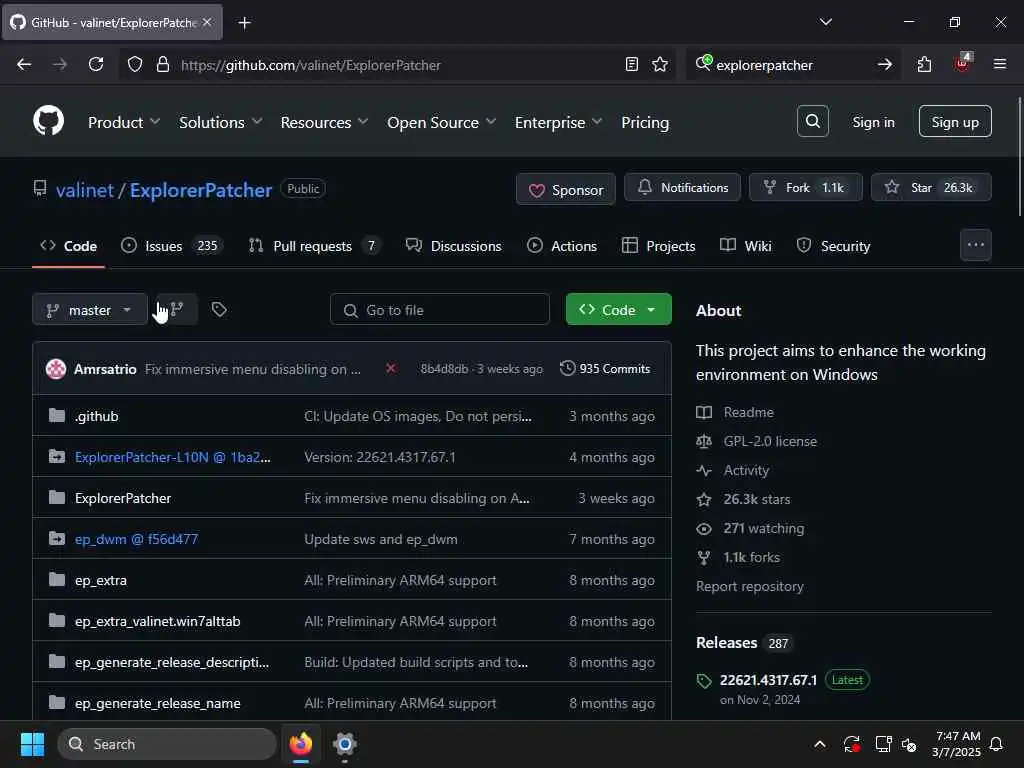Open the Actions tab
The image size is (1024, 768).
click(x=562, y=246)
